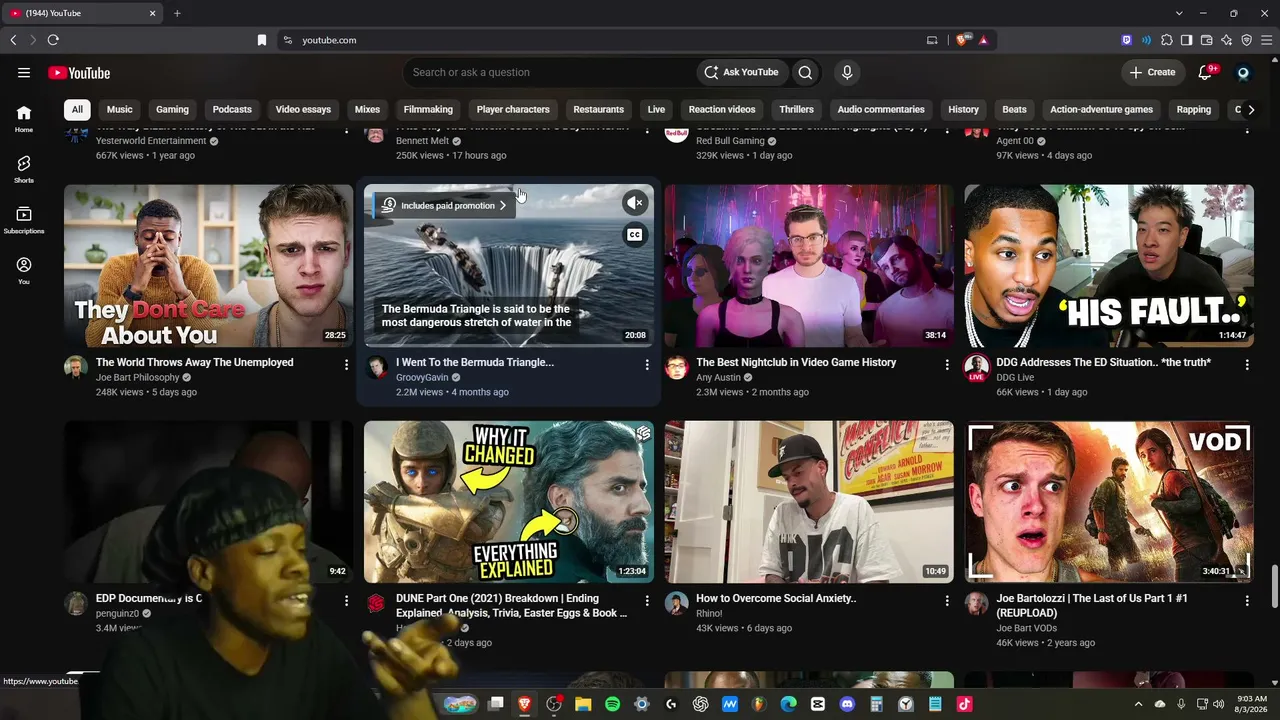Open The Best Nightclub video title
Image resolution: width=1280 pixels, height=720 pixels.
point(796,362)
